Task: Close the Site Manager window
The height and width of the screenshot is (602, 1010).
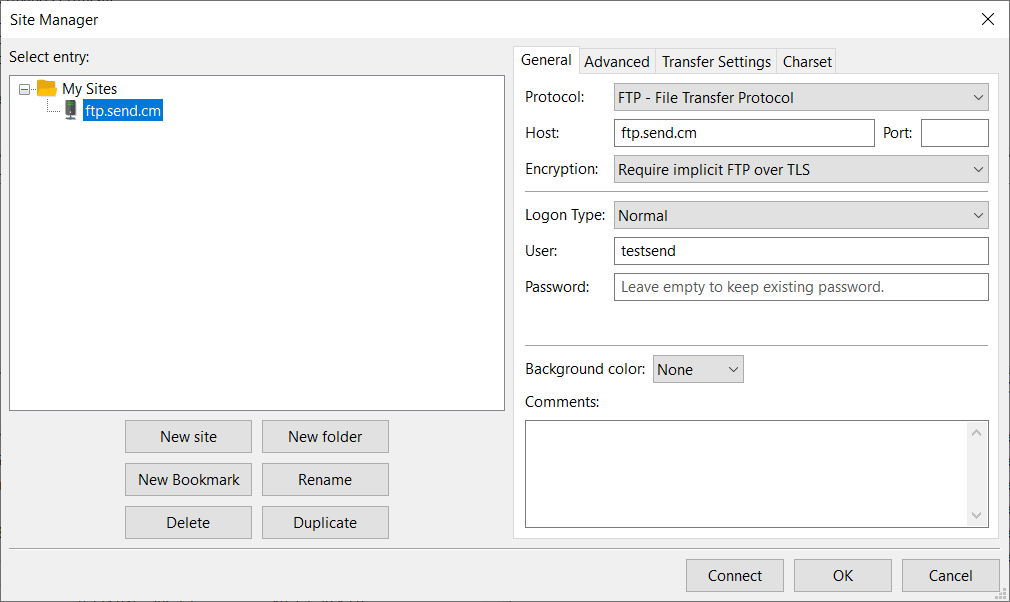Action: (x=987, y=19)
